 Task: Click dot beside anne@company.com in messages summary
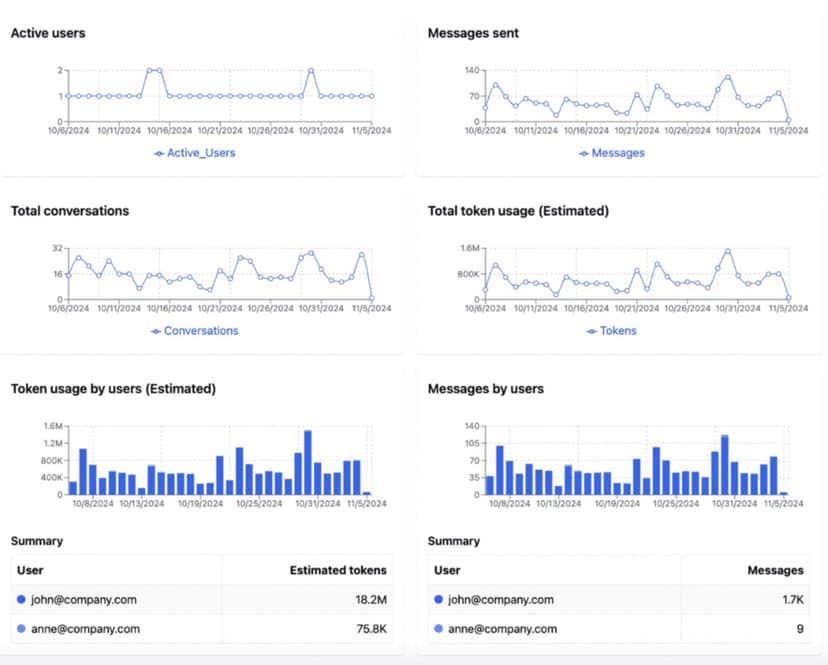(x=438, y=629)
